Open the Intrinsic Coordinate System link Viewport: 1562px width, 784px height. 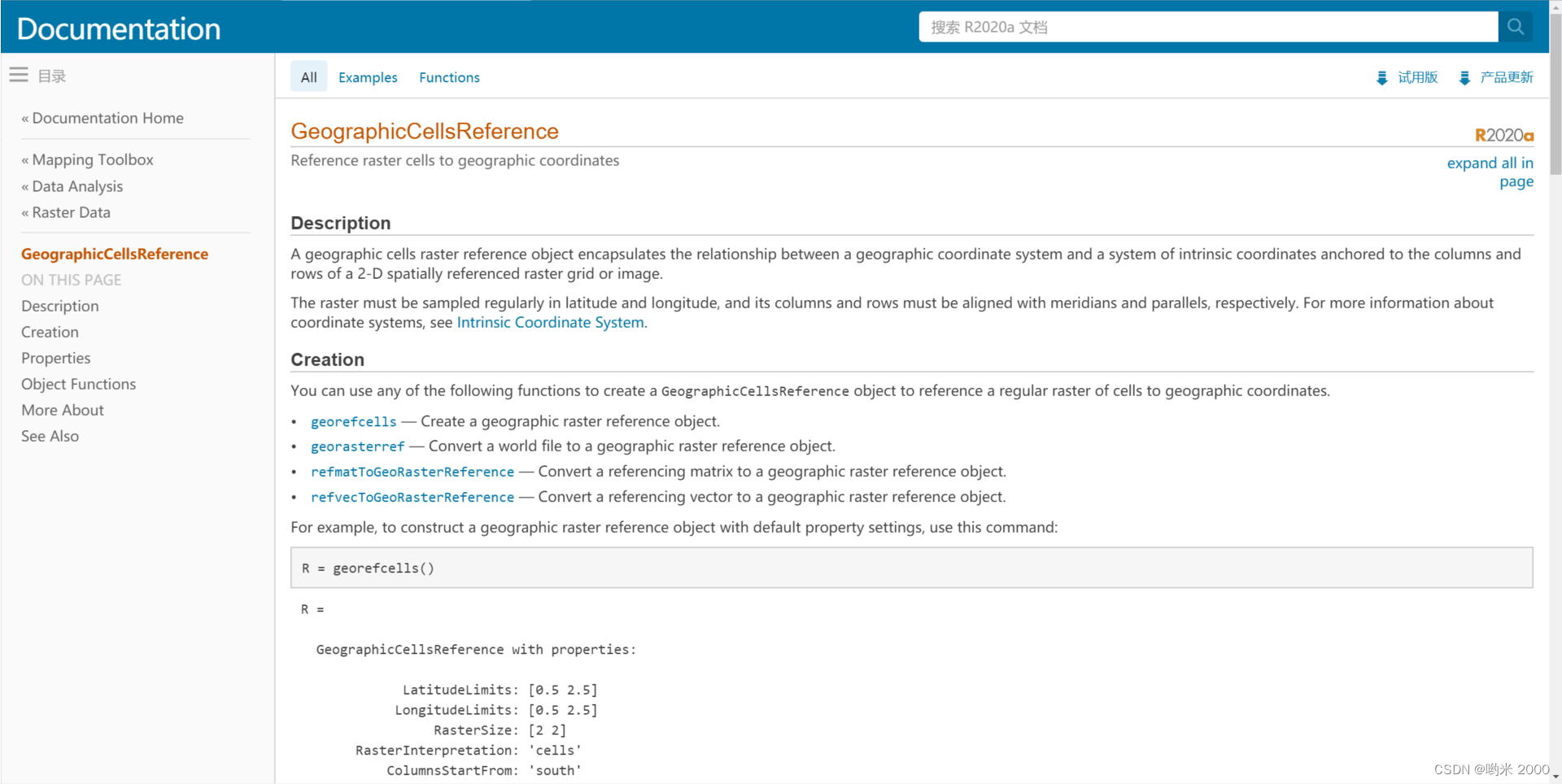tap(550, 322)
